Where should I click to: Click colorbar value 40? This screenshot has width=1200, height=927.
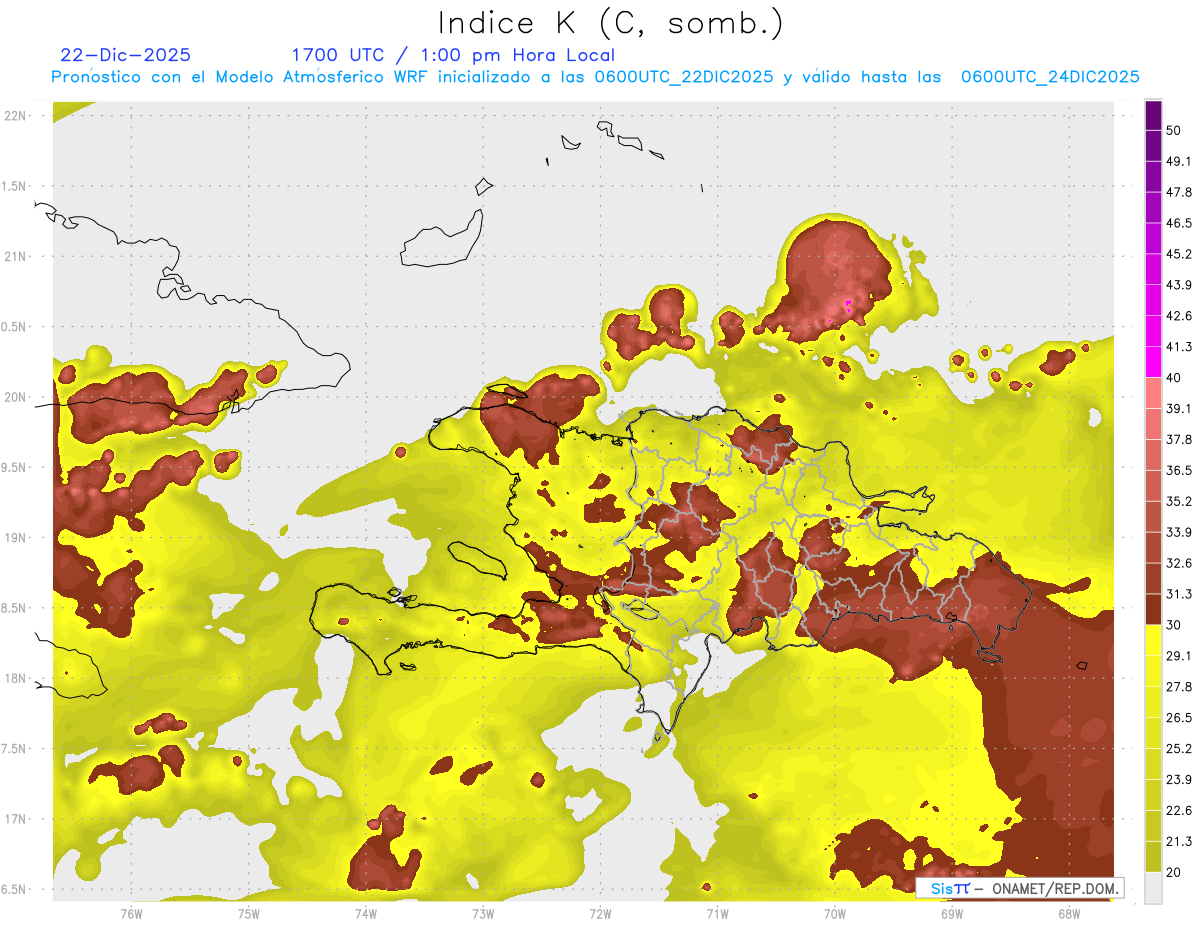coord(1174,377)
